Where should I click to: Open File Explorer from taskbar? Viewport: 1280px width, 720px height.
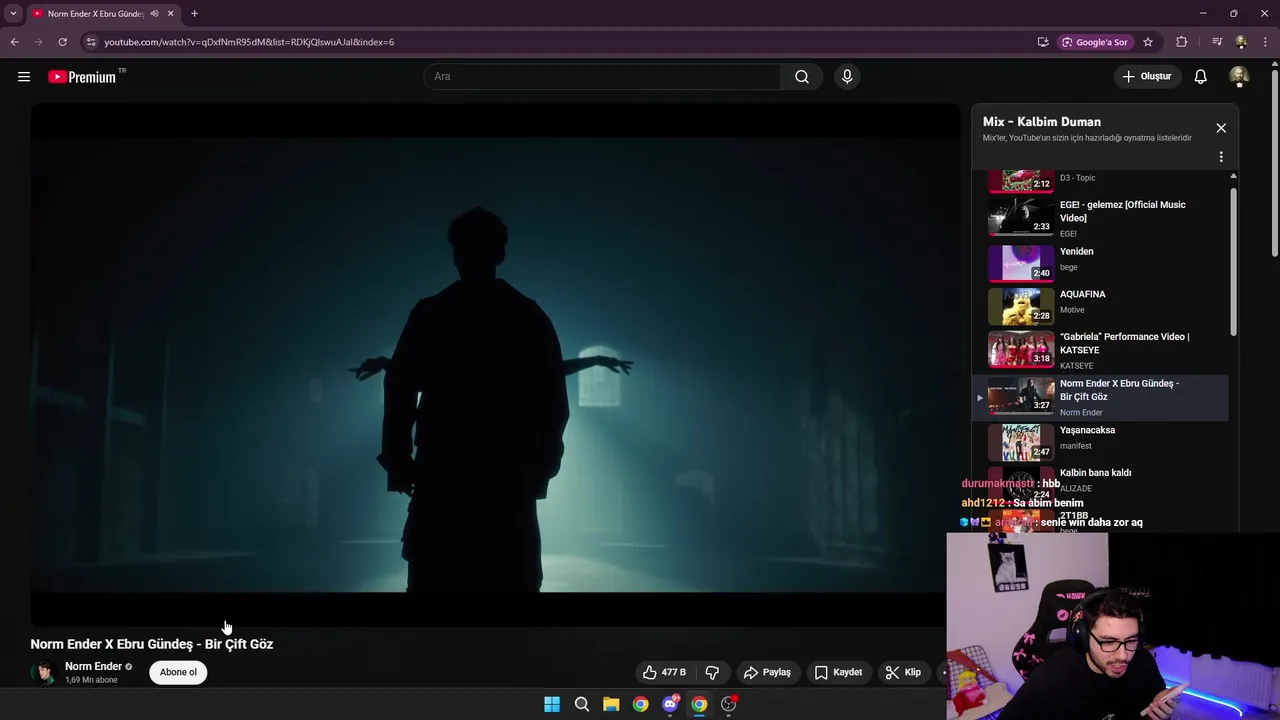[611, 704]
